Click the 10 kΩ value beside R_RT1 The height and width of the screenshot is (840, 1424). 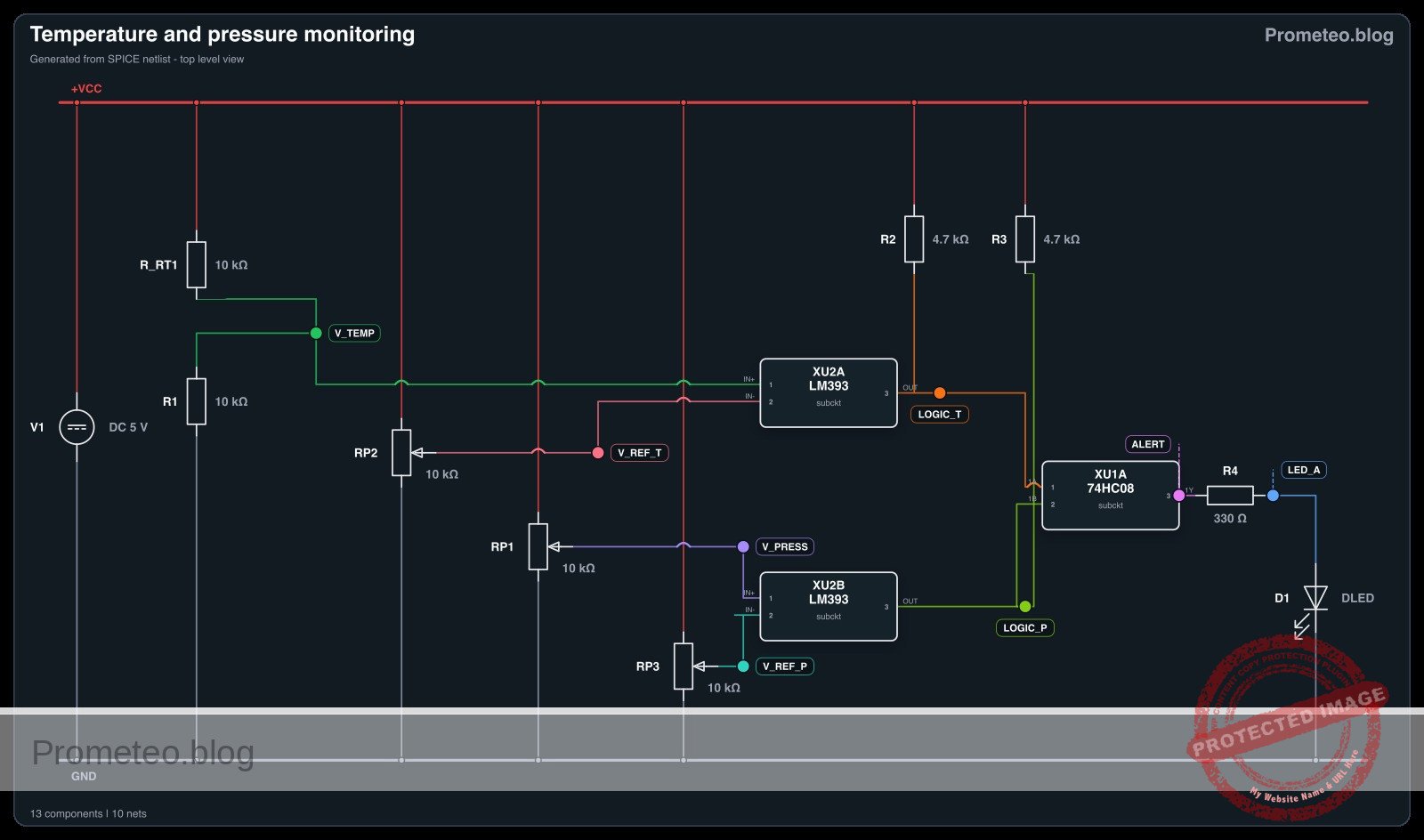click(231, 264)
